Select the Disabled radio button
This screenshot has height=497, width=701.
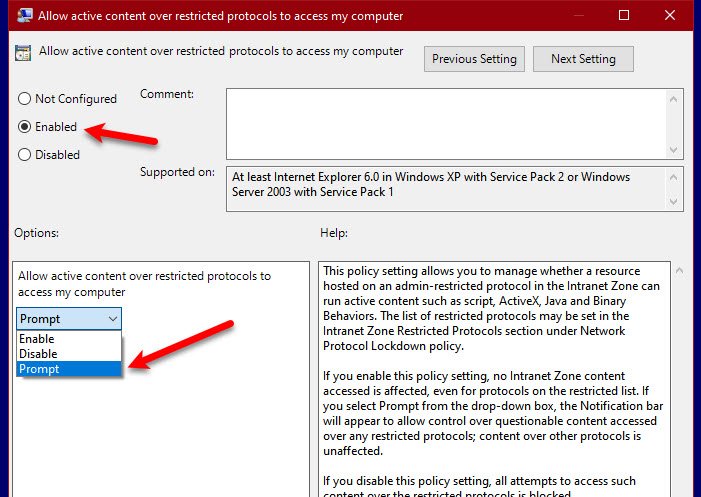tap(24, 155)
